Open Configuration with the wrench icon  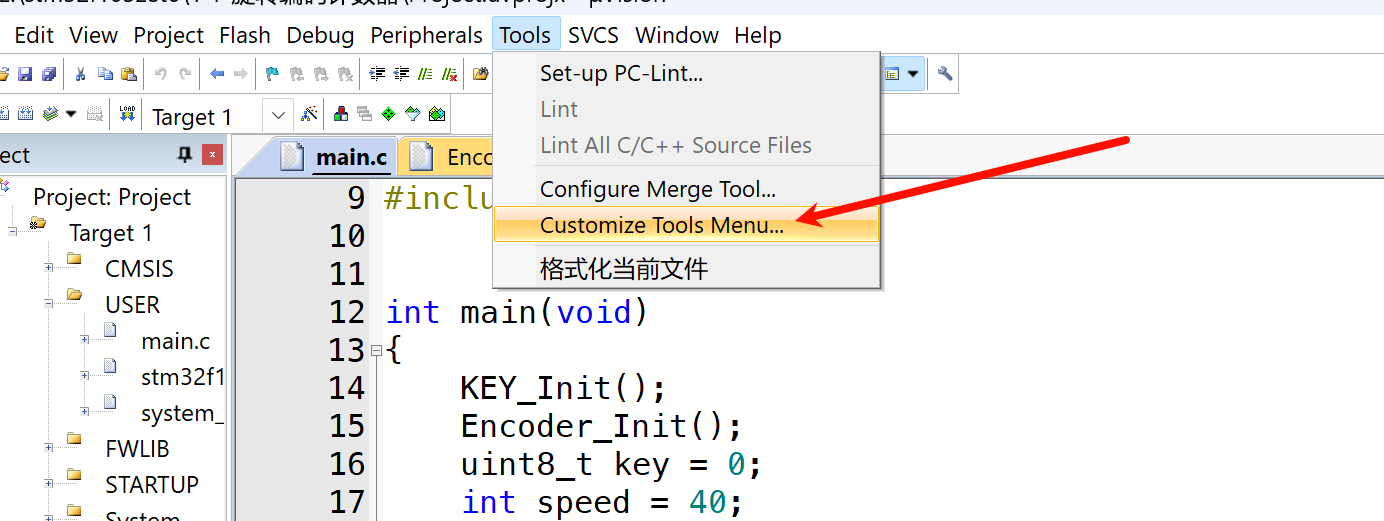pyautogui.click(x=944, y=74)
